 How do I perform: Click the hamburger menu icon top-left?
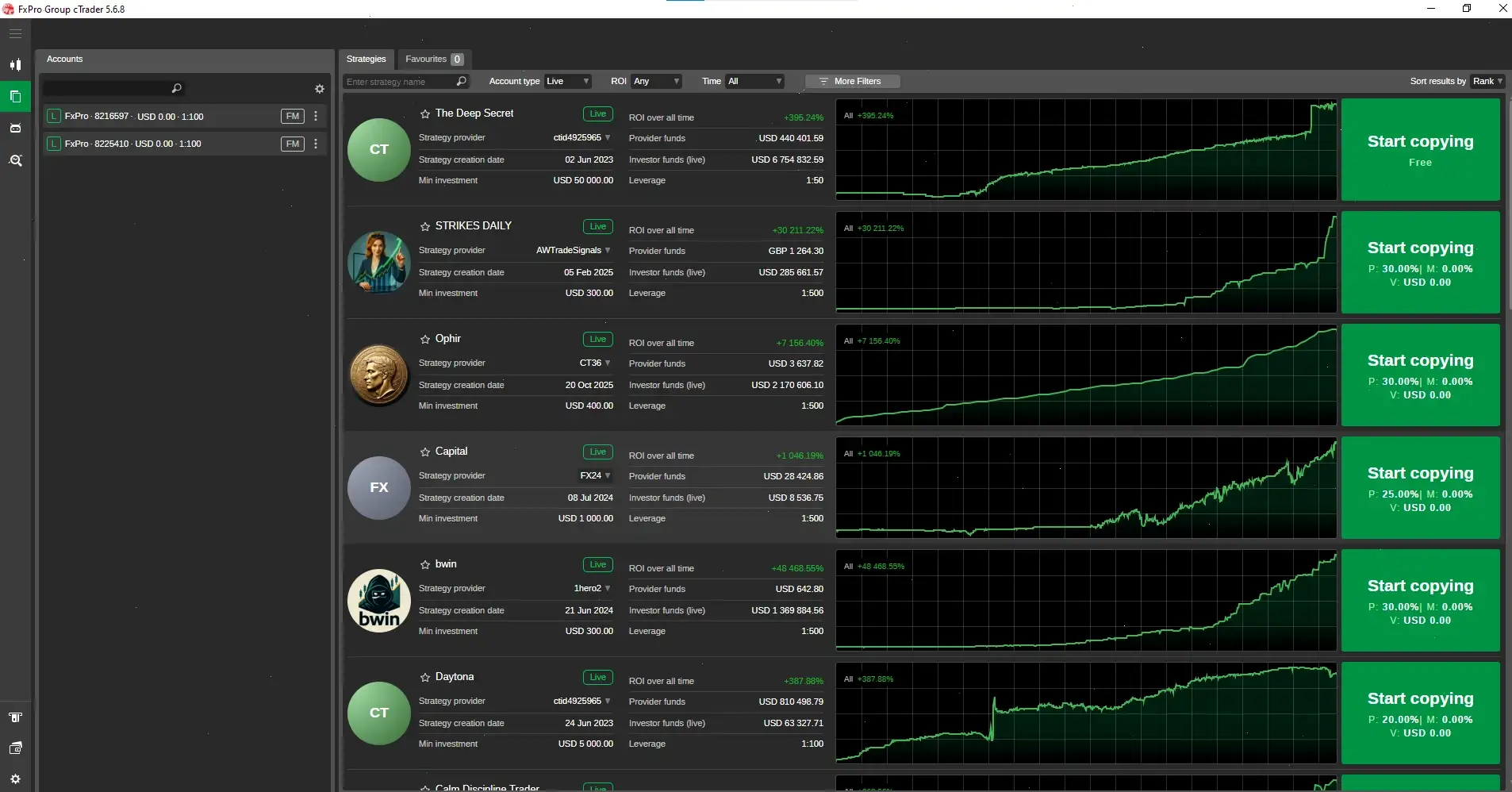click(15, 33)
